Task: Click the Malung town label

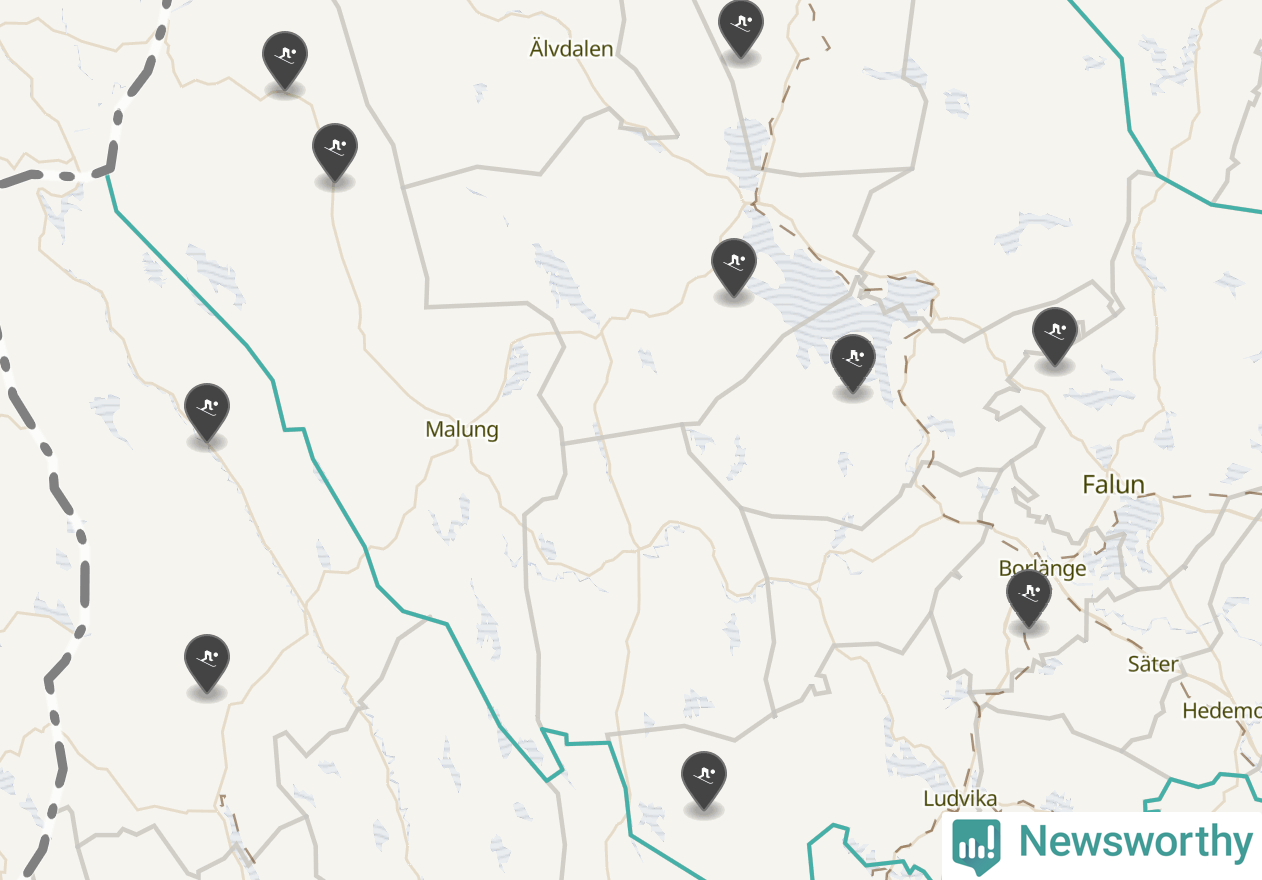Action: pyautogui.click(x=462, y=430)
